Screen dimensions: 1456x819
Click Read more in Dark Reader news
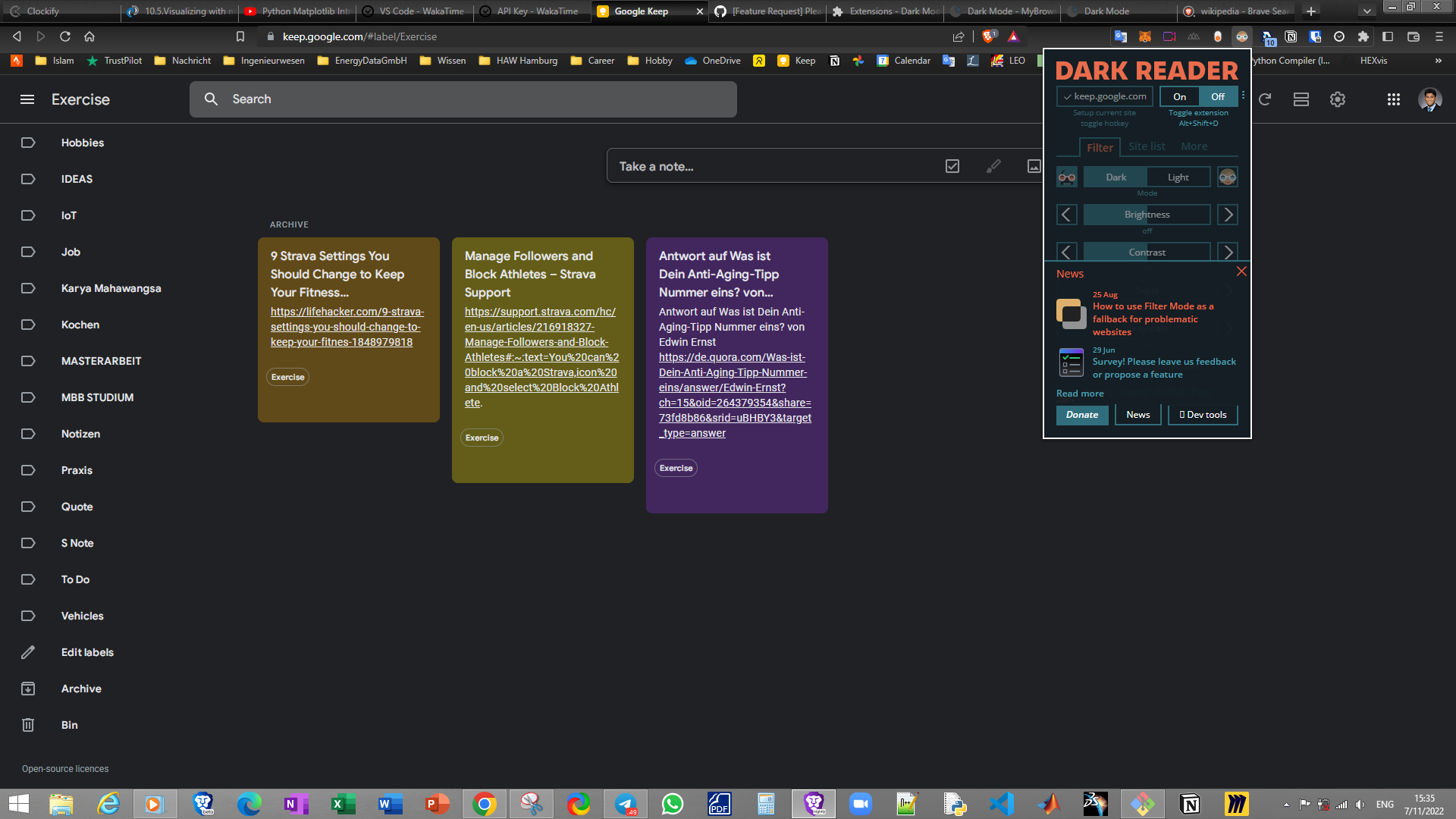pos(1080,394)
